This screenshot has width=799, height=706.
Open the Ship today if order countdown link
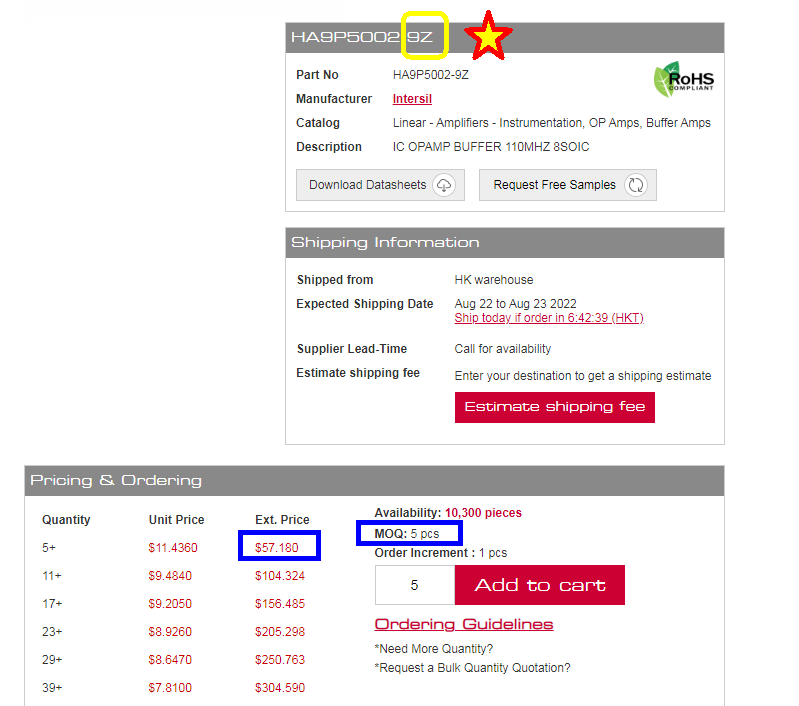tap(549, 318)
